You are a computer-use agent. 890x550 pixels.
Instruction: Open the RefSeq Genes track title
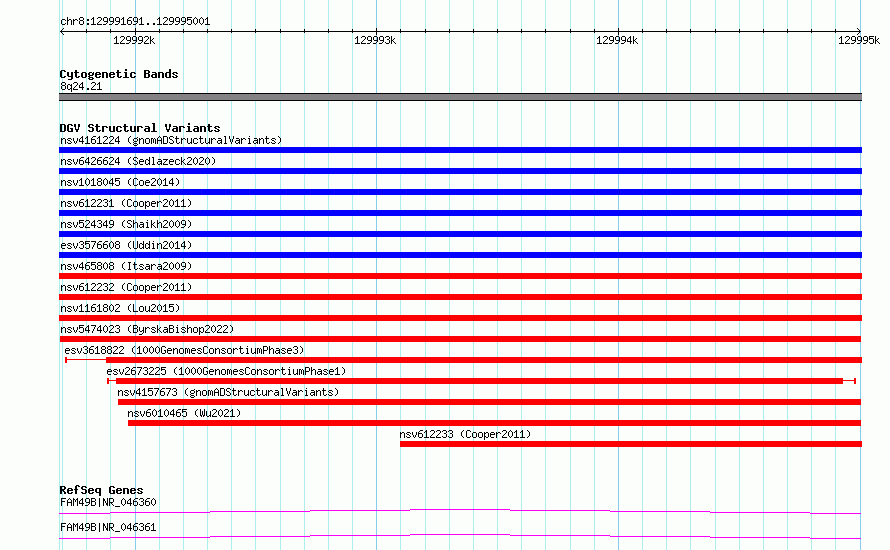(x=102, y=490)
